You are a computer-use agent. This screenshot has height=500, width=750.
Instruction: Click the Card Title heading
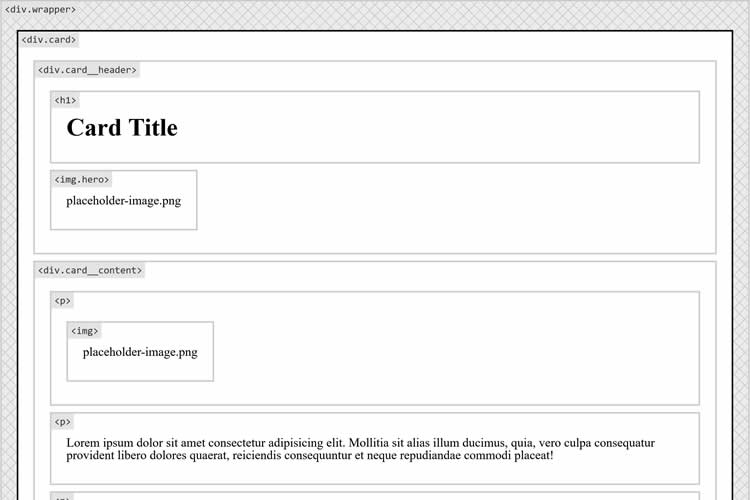(x=122, y=128)
